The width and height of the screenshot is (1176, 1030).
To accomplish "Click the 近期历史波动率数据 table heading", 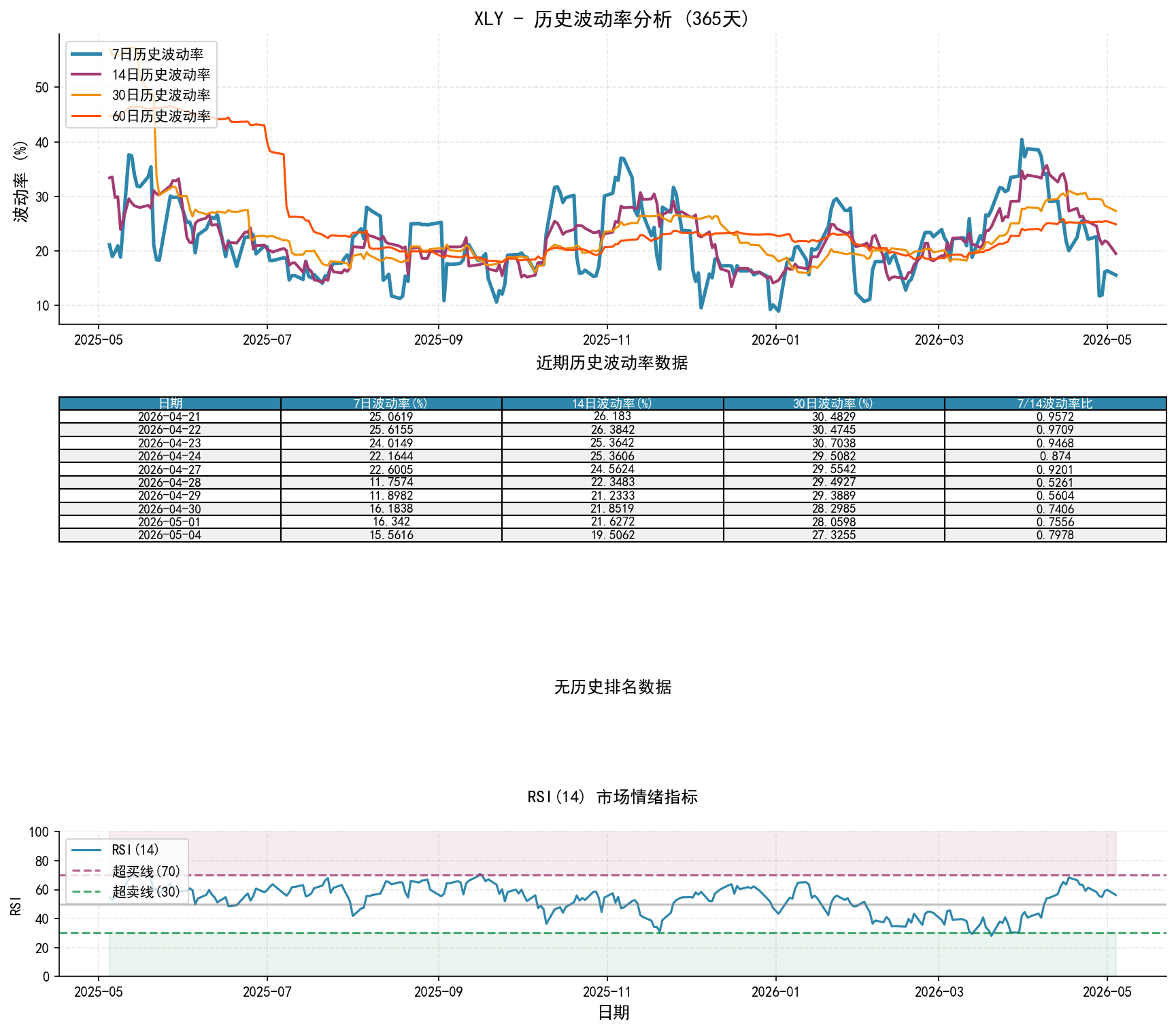I will pos(612,363).
